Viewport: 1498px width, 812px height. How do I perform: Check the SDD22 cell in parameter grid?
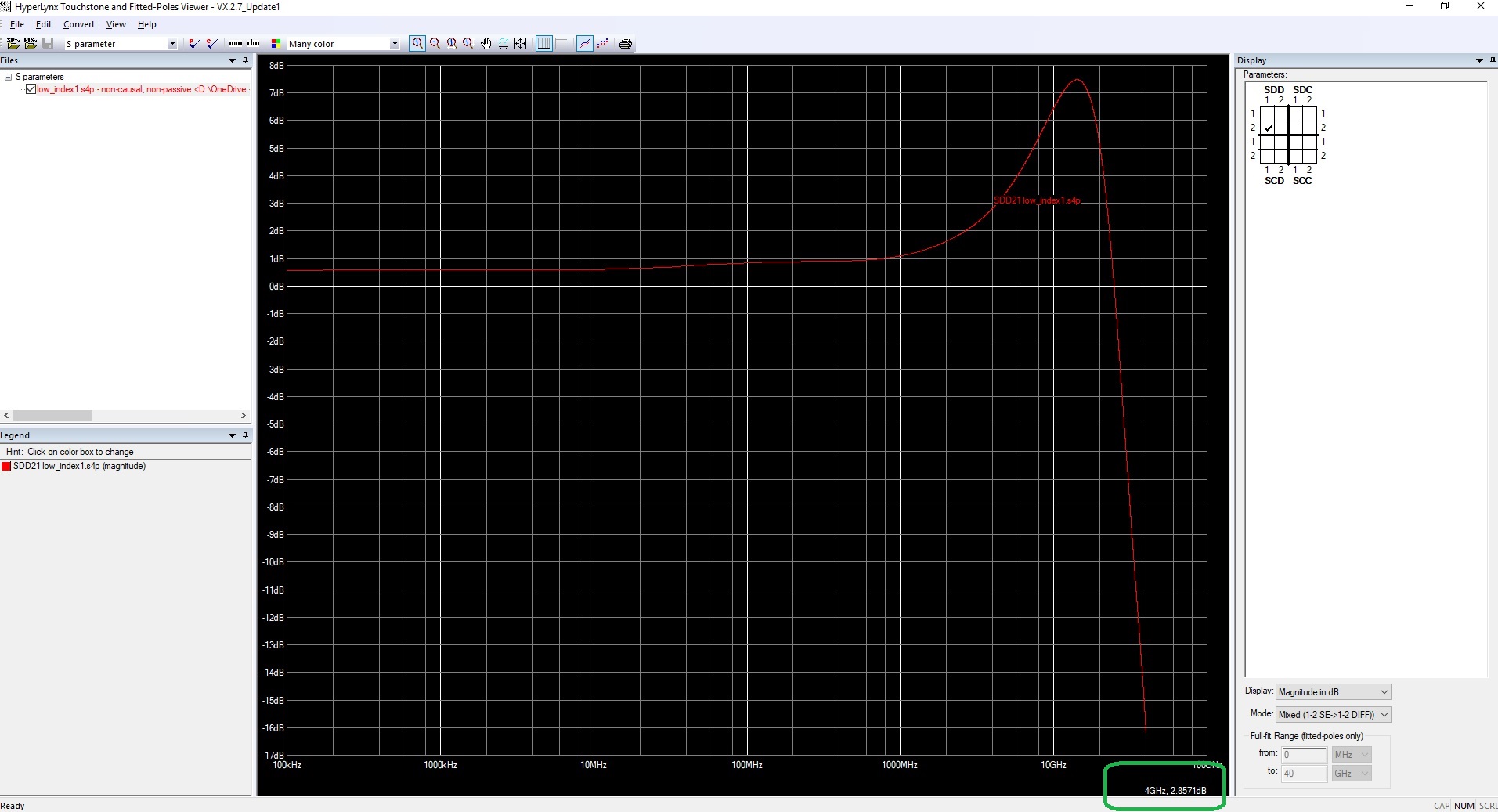[1282, 128]
